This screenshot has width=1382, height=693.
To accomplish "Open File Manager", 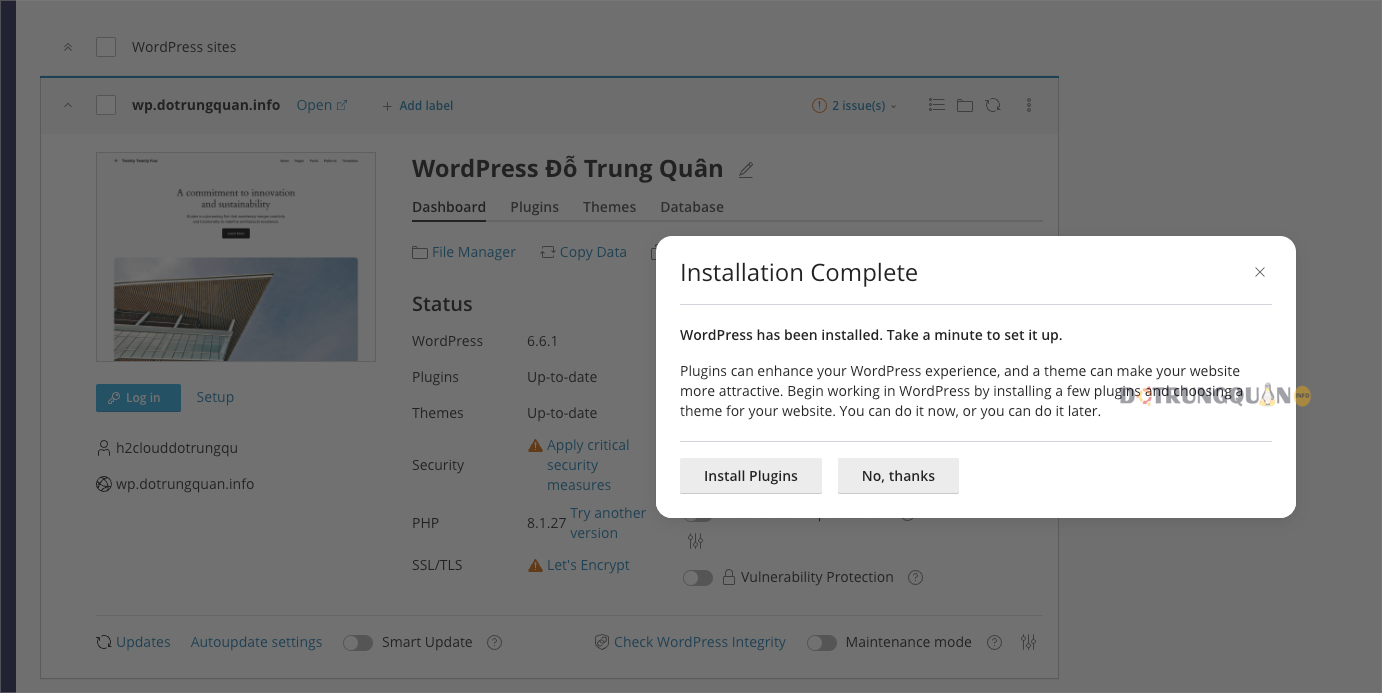I will pos(464,252).
